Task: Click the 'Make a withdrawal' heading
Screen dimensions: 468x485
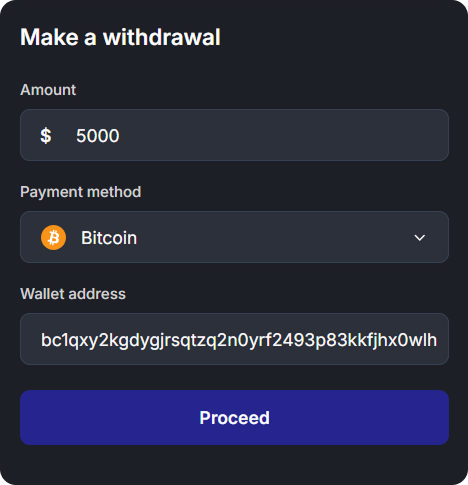Action: (120, 37)
